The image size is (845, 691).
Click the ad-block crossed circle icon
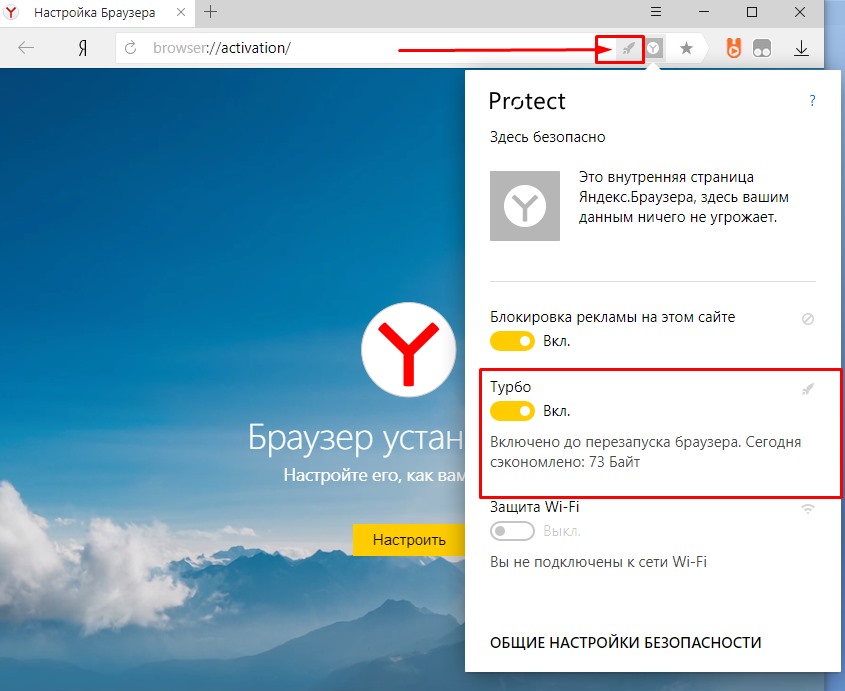pyautogui.click(x=808, y=319)
